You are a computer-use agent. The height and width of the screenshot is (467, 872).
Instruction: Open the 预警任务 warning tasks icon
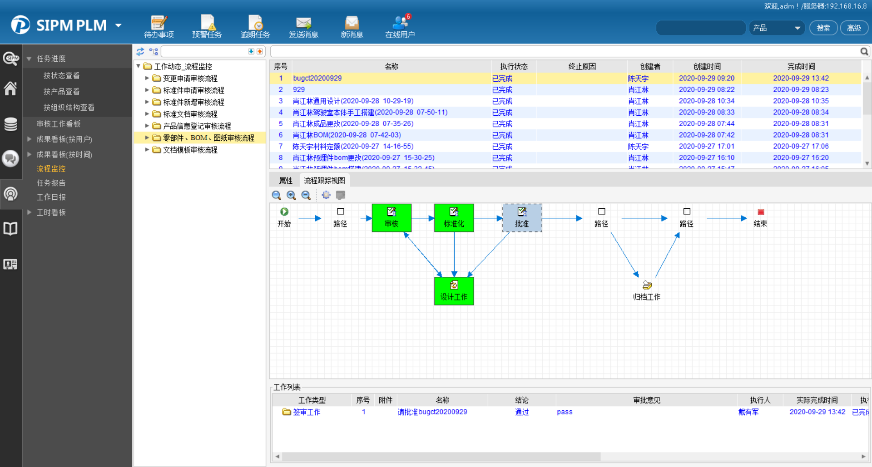[x=206, y=25]
